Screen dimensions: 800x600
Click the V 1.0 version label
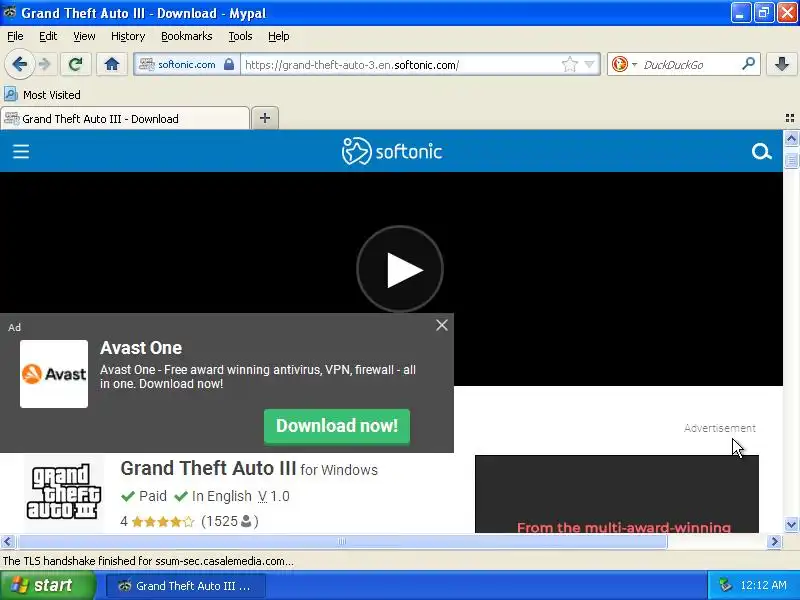click(x=273, y=496)
